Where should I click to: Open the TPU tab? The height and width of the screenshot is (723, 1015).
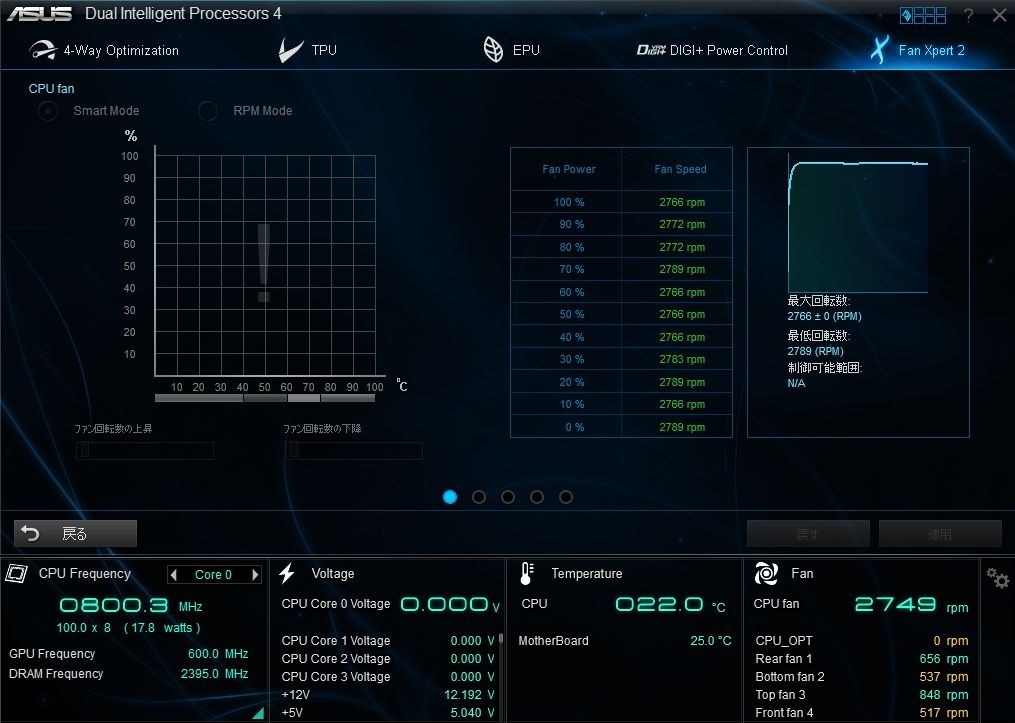(307, 50)
